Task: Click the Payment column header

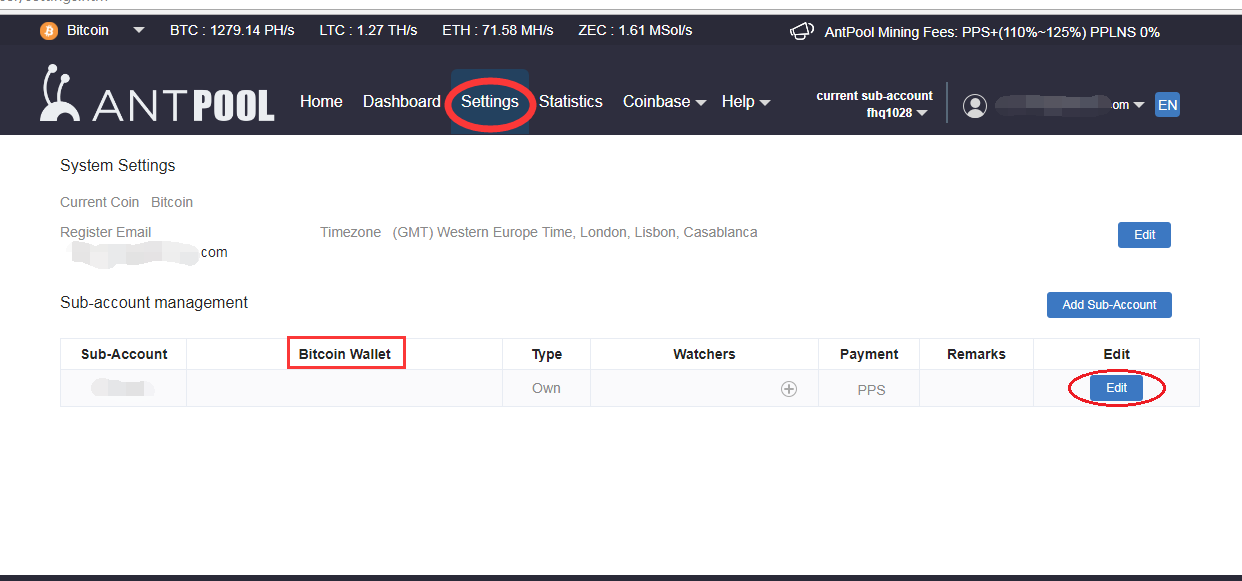Action: pos(869,354)
